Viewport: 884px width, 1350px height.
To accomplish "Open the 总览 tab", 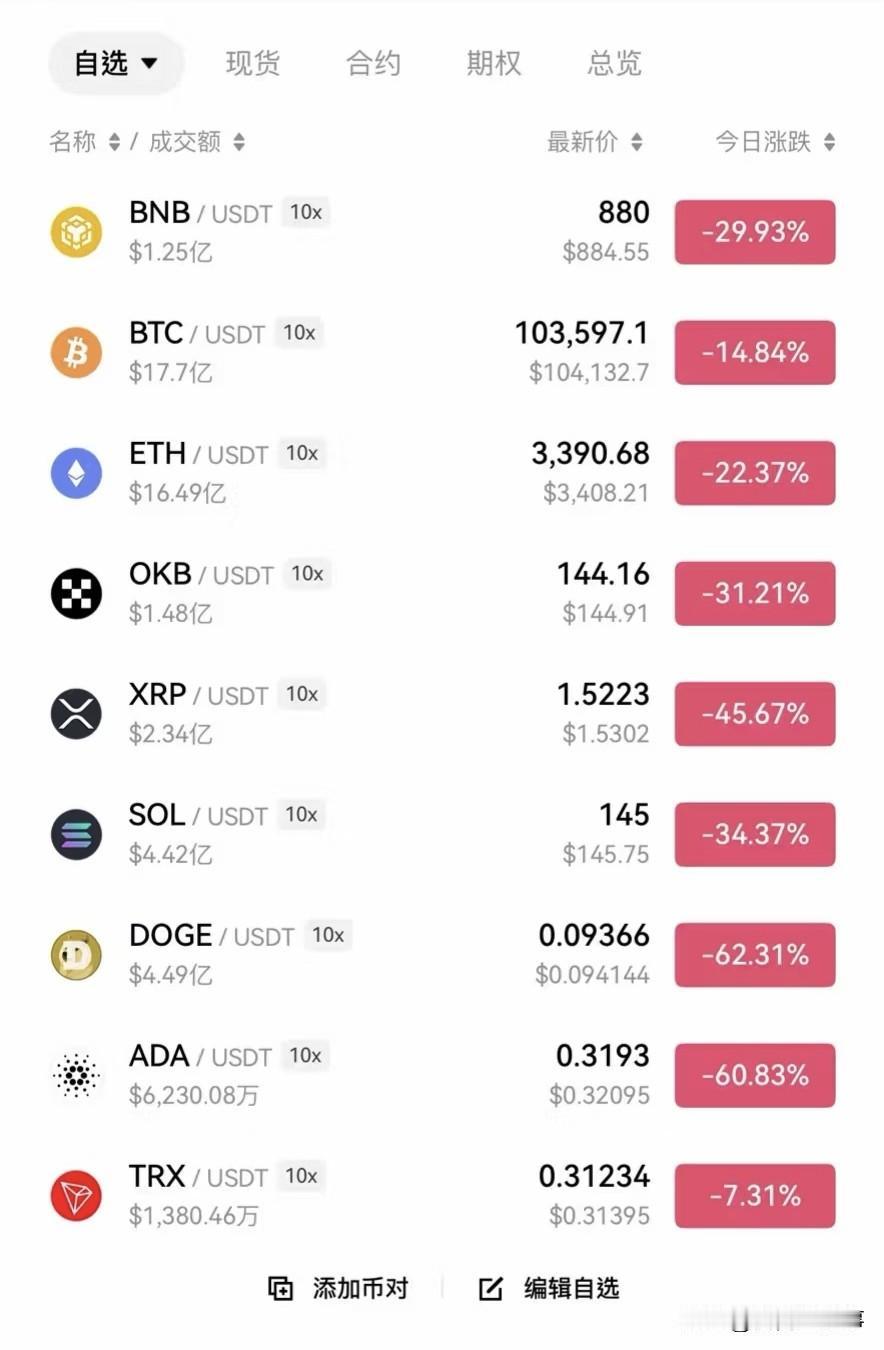I will coord(613,64).
